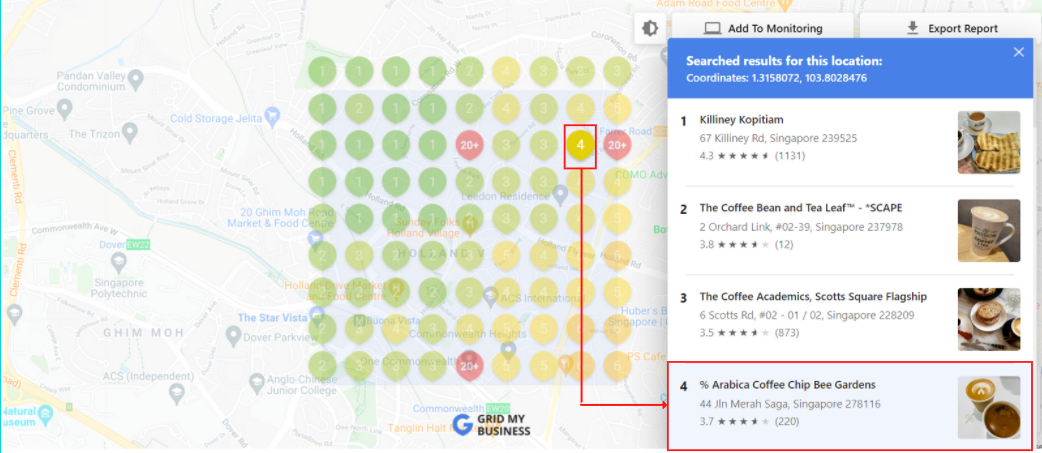This screenshot has height=453, width=1042.
Task: Open the Dover Parkview map pin
Action: [x=233, y=338]
